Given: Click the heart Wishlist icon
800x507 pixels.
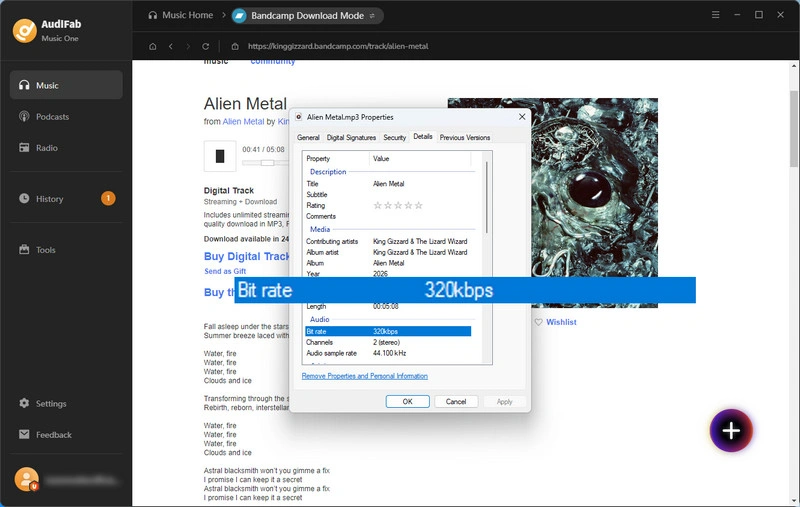Looking at the screenshot, I should click(x=538, y=322).
